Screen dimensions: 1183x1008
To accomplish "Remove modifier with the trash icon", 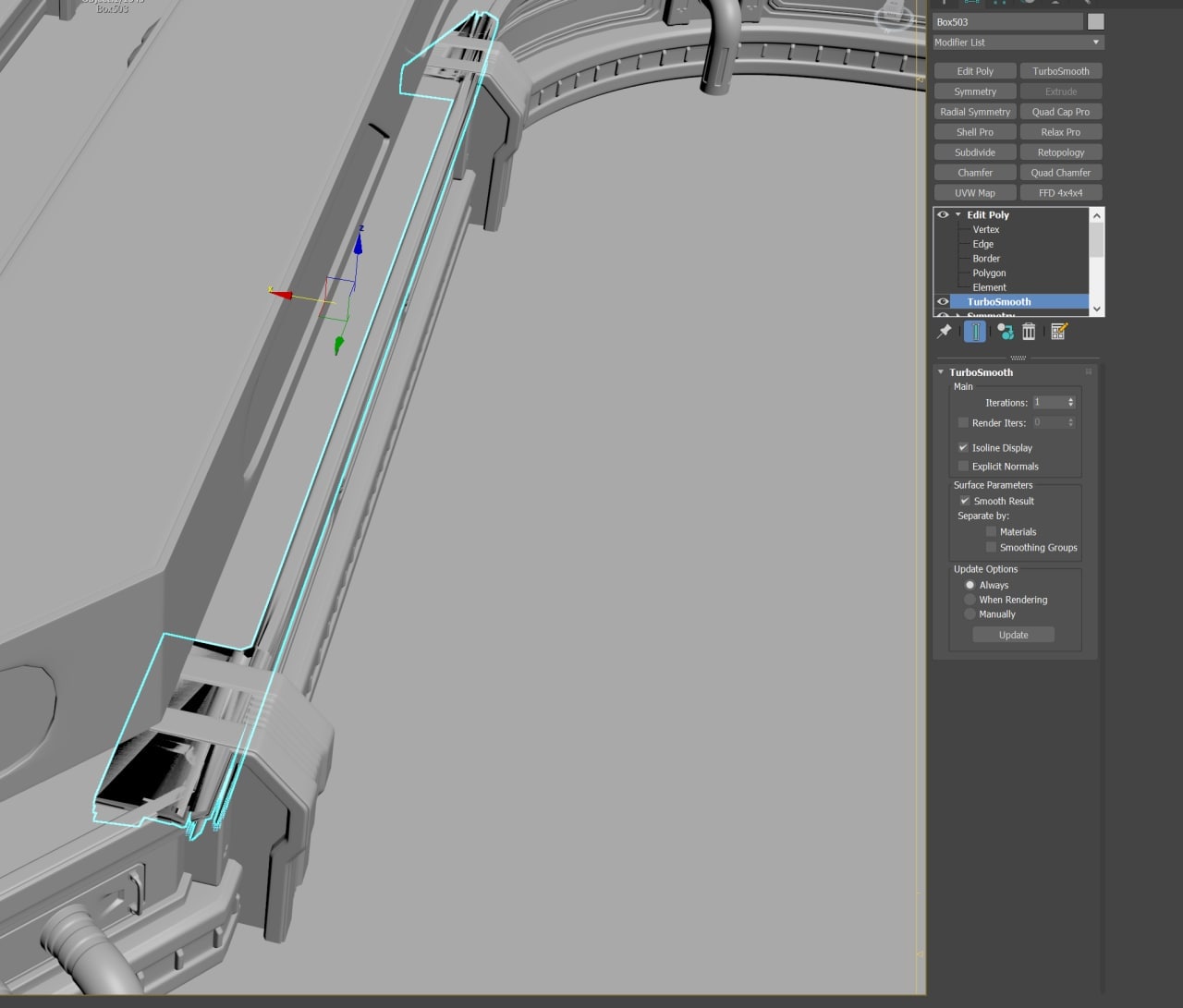I will coord(1029,331).
